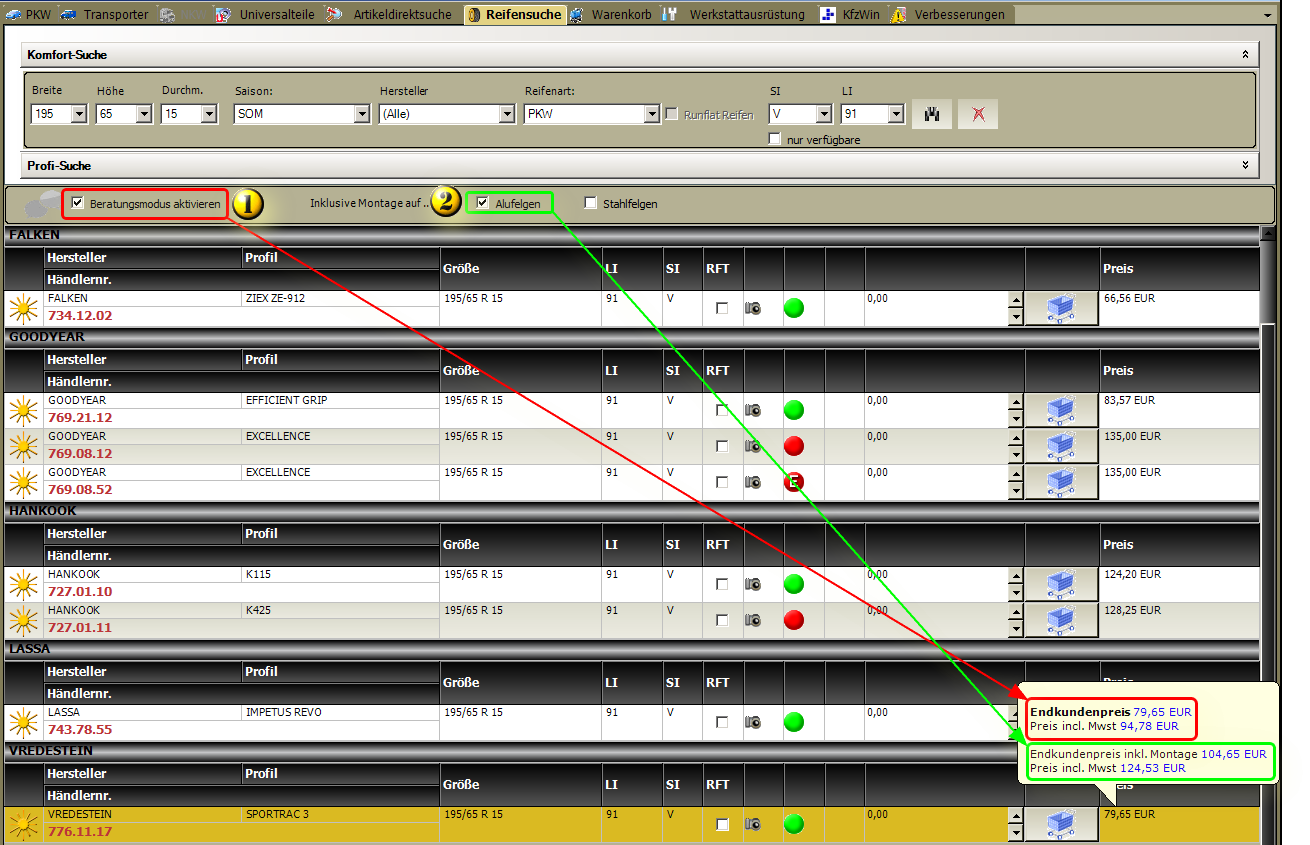1310x845 pixels.
Task: Switch to the PKW tab
Action: pos(29,15)
